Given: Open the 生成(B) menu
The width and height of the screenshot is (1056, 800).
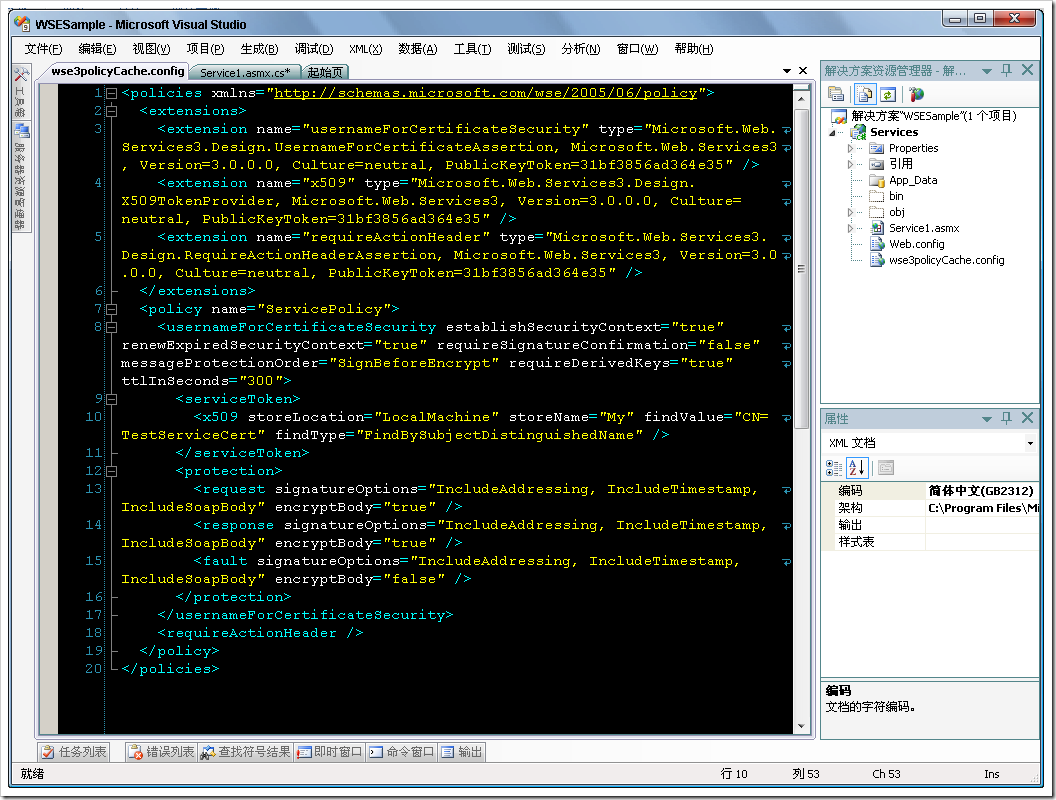Looking at the screenshot, I should point(259,48).
